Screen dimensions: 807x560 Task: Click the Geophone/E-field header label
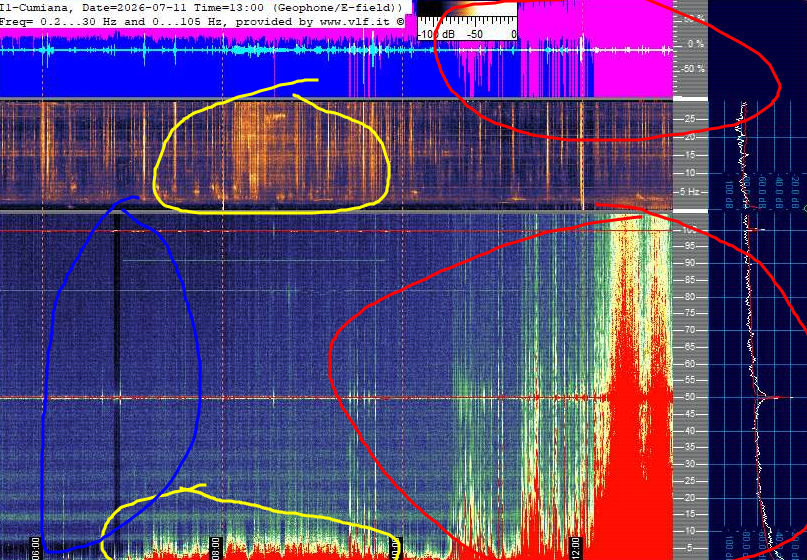[339, 8]
